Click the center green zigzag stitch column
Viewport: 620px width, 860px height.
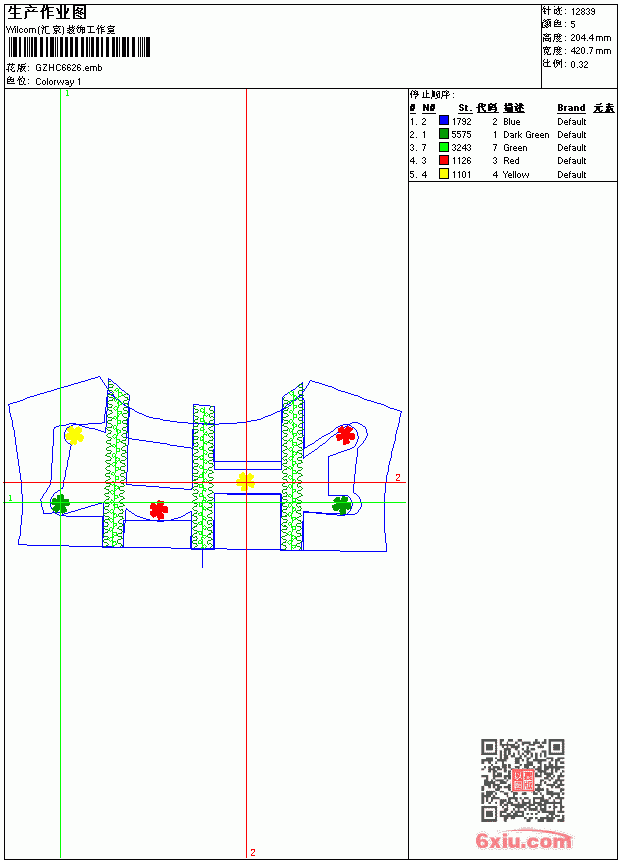tap(203, 477)
